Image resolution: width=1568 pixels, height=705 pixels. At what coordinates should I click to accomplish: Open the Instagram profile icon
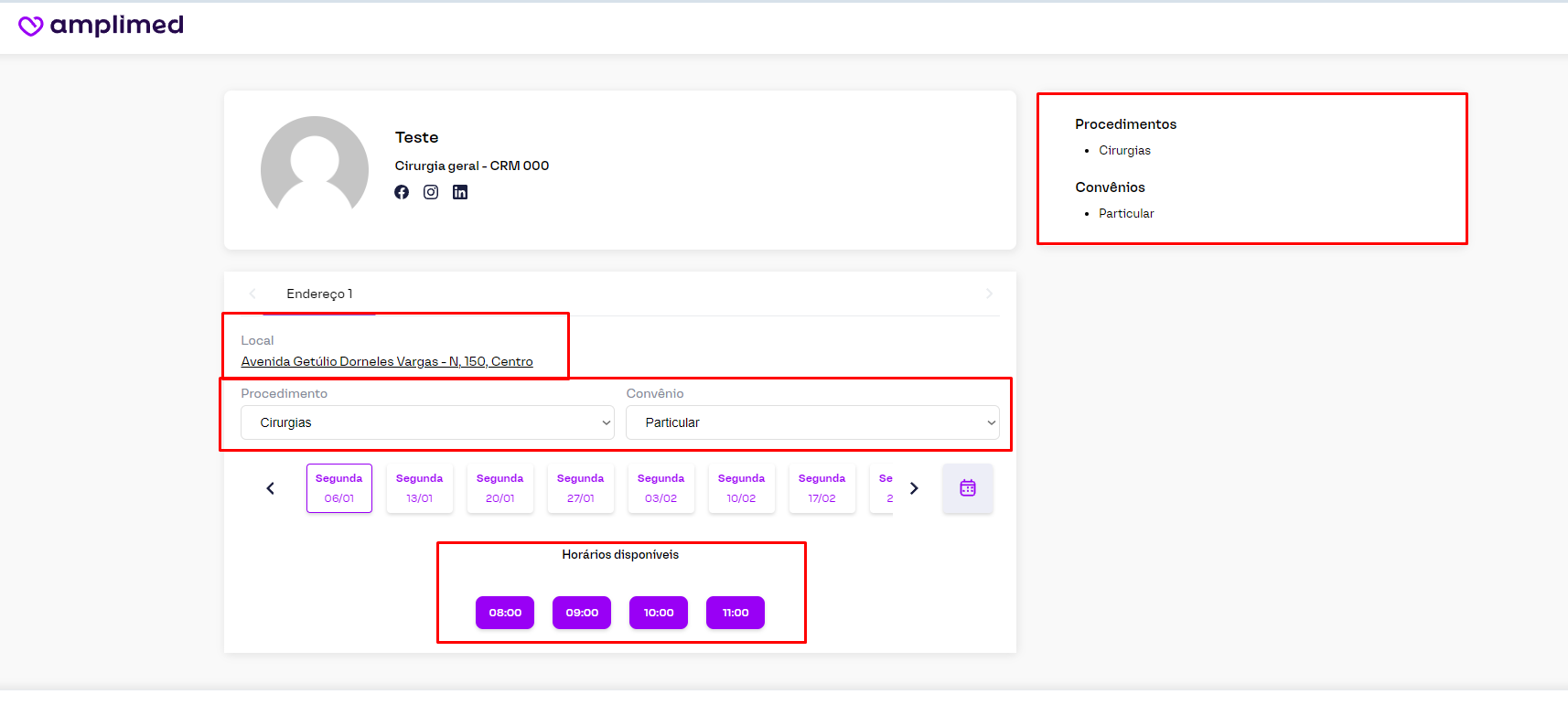pyautogui.click(x=431, y=192)
